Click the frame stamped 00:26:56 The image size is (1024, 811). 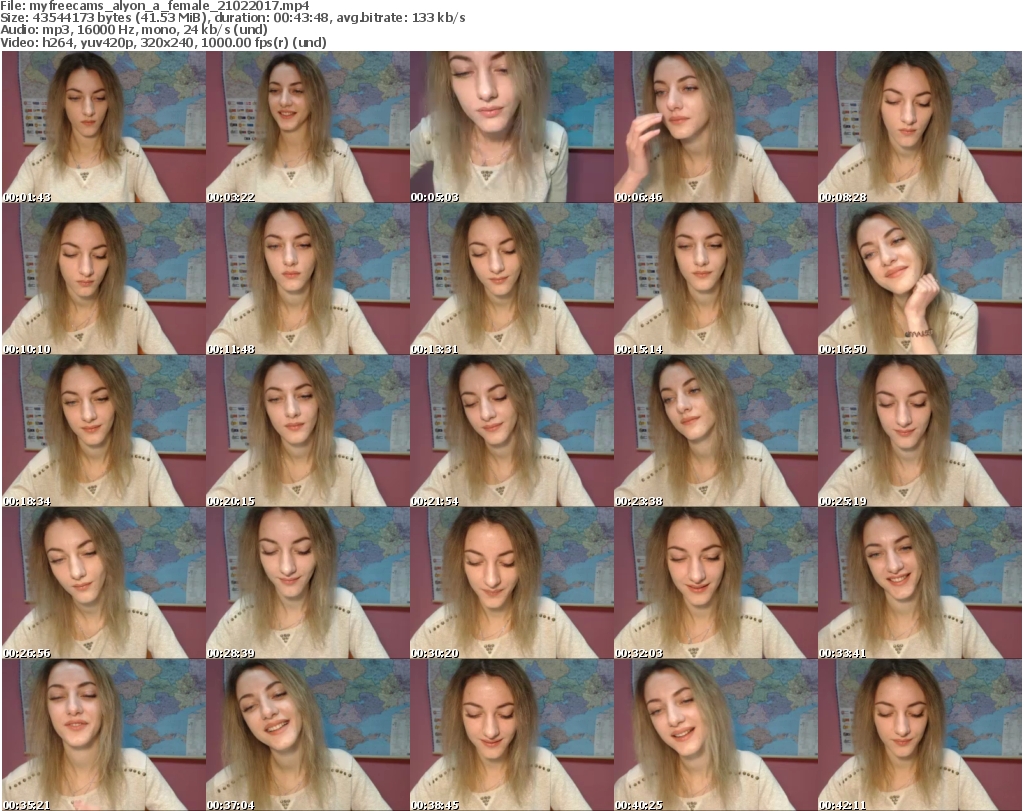pyautogui.click(x=104, y=583)
